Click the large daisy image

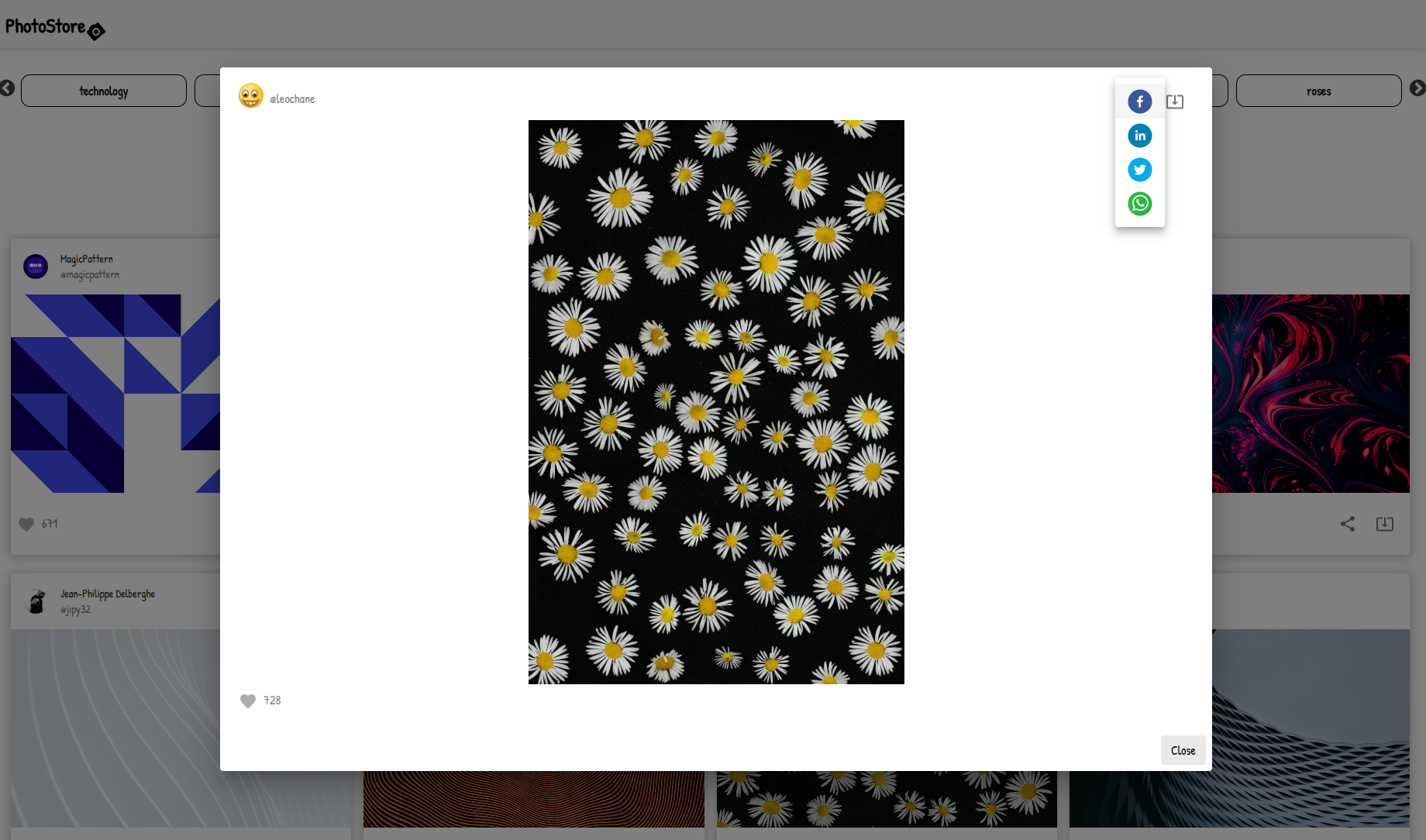[x=715, y=401]
